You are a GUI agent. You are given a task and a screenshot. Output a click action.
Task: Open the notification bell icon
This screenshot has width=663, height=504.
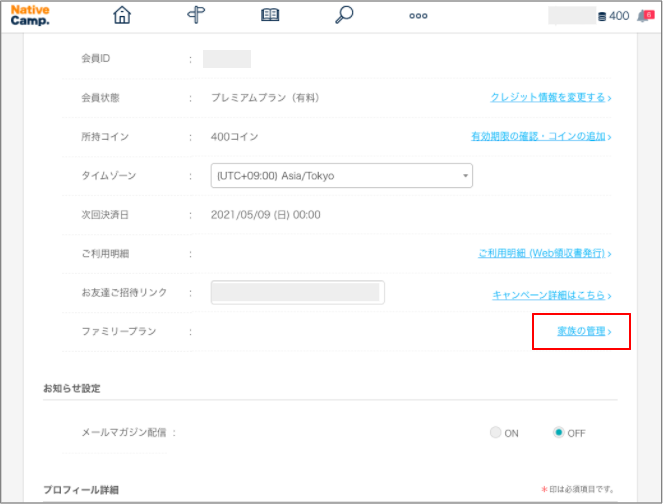[643, 16]
